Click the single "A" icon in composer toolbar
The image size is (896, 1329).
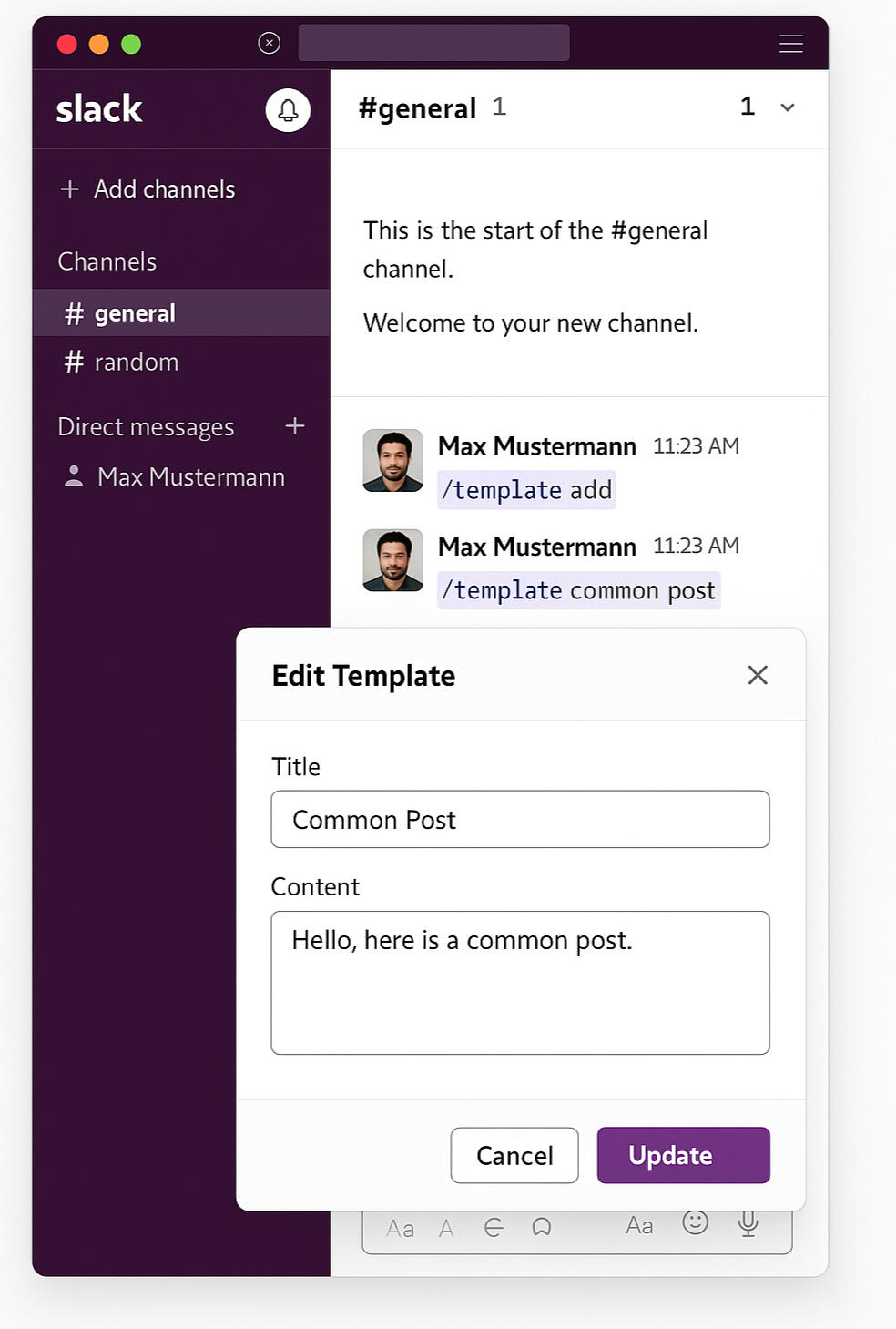[x=446, y=1229]
